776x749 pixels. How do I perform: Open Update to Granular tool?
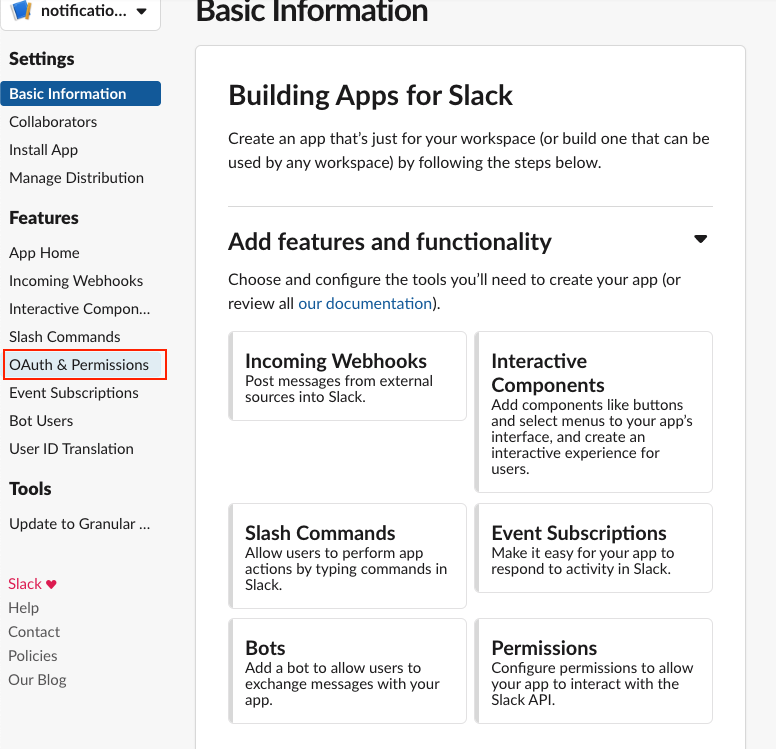(x=79, y=524)
